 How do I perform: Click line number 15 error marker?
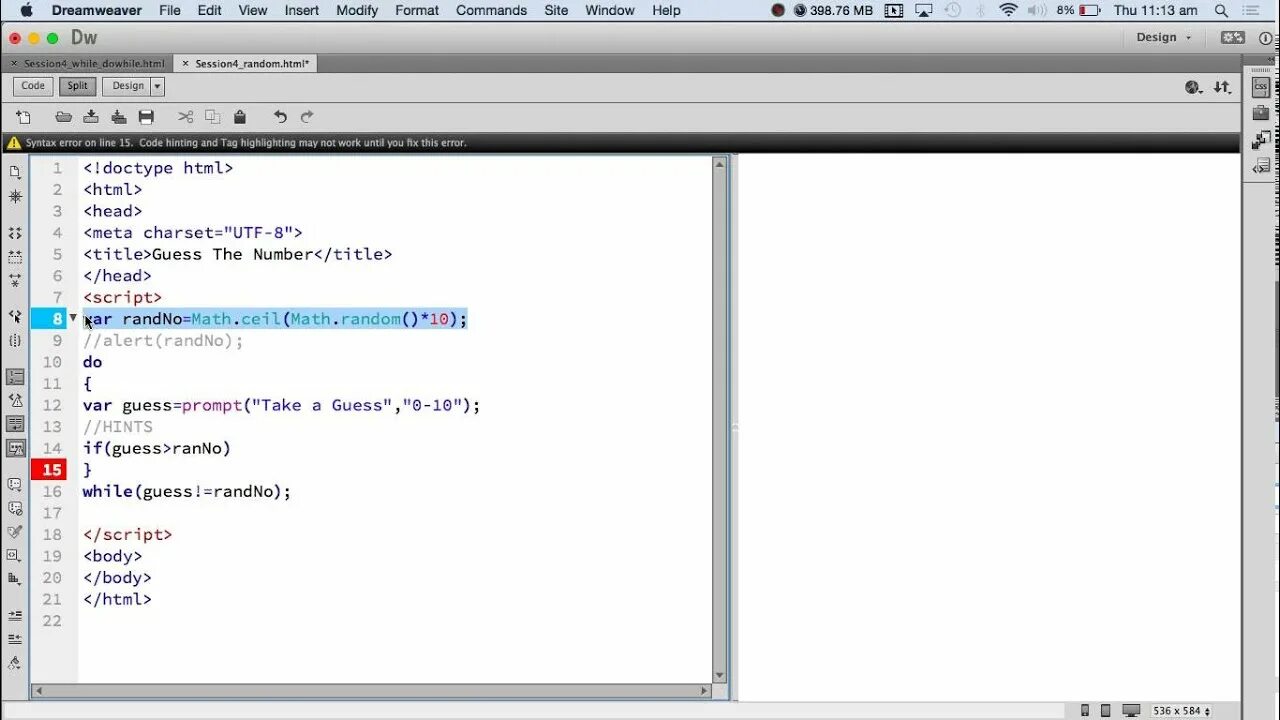click(49, 470)
